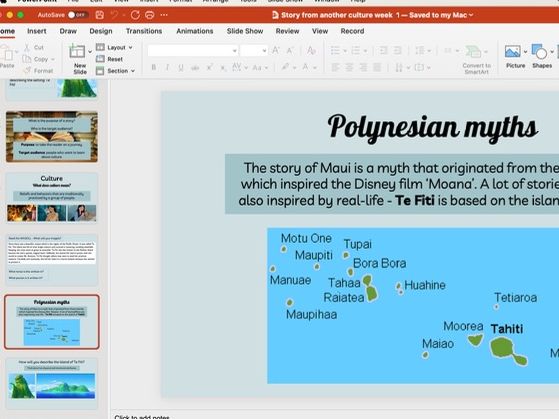The image size is (559, 419).
Task: Expand the Picture dropdown arrow
Action: (x=525, y=52)
